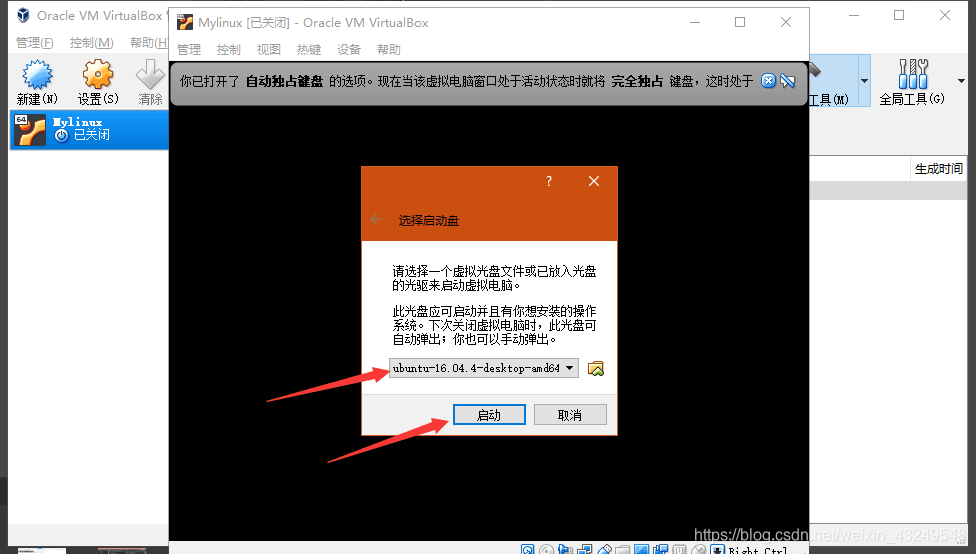Open 视图 menu in the Mylinux window
This screenshot has height=554, width=976.
point(268,49)
